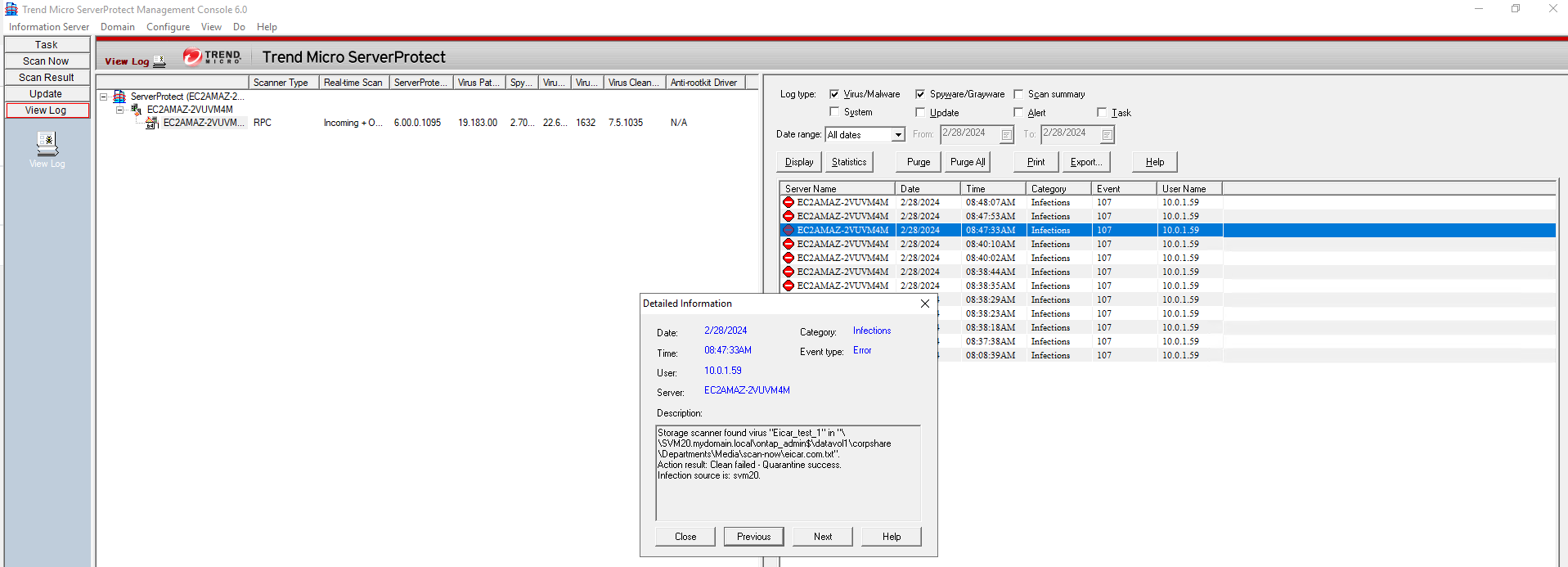Sort log by Category column header

(1058, 189)
